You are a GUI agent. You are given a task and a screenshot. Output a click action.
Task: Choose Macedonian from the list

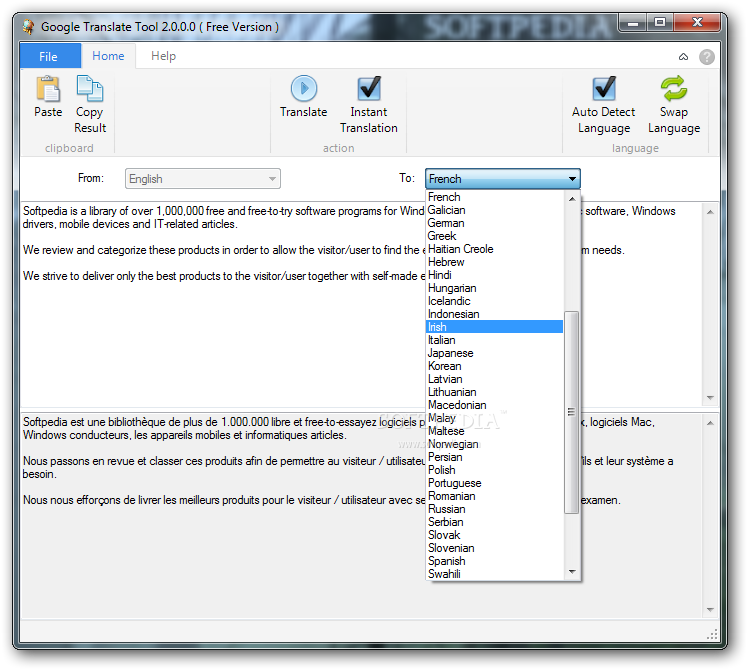494,405
